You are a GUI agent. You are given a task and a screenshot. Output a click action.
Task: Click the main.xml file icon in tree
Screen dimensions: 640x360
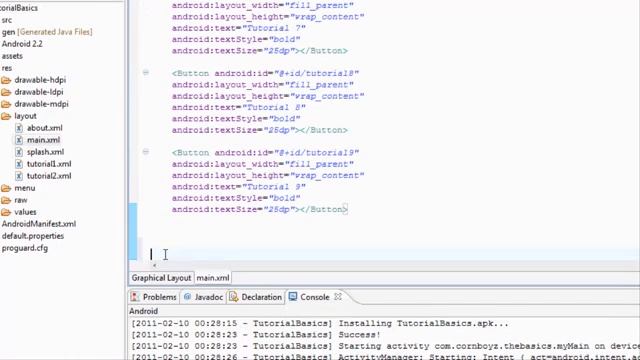click(x=19, y=140)
